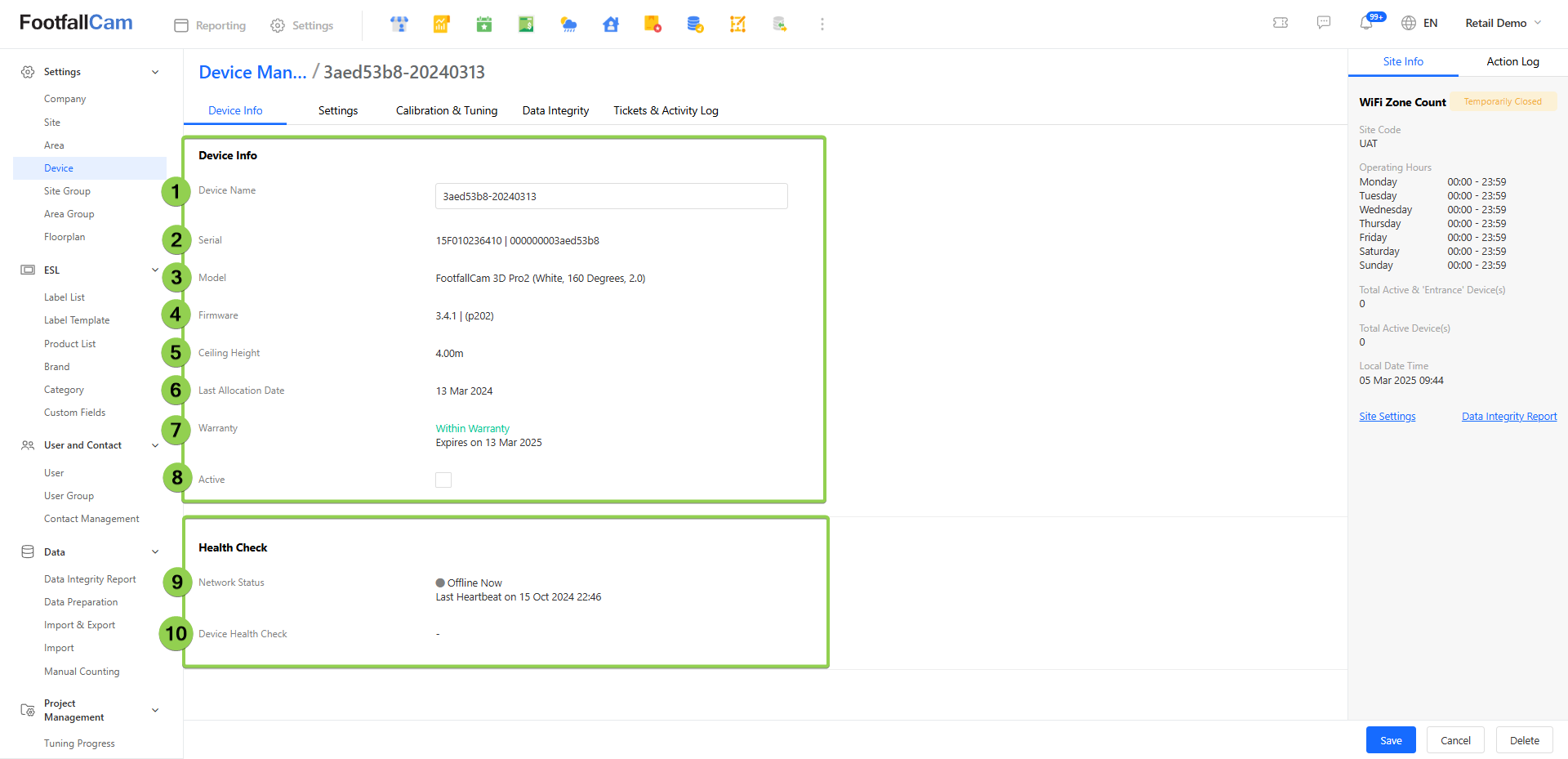
Task: Open the three-dot more menu
Action: tap(822, 25)
